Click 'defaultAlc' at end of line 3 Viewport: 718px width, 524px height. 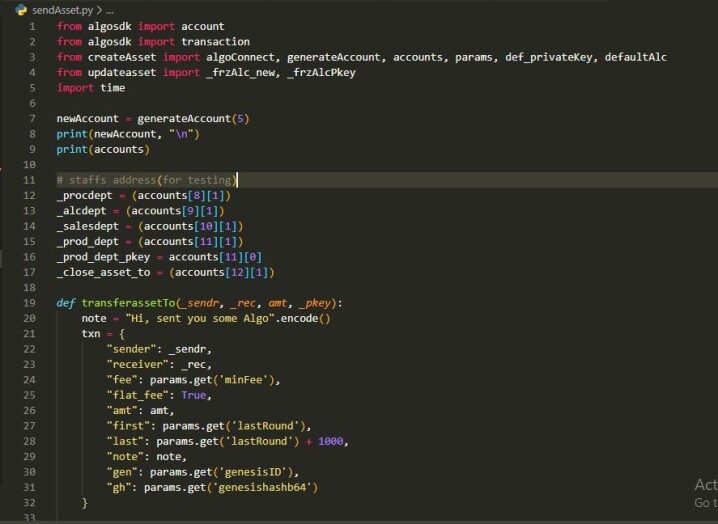coord(636,57)
